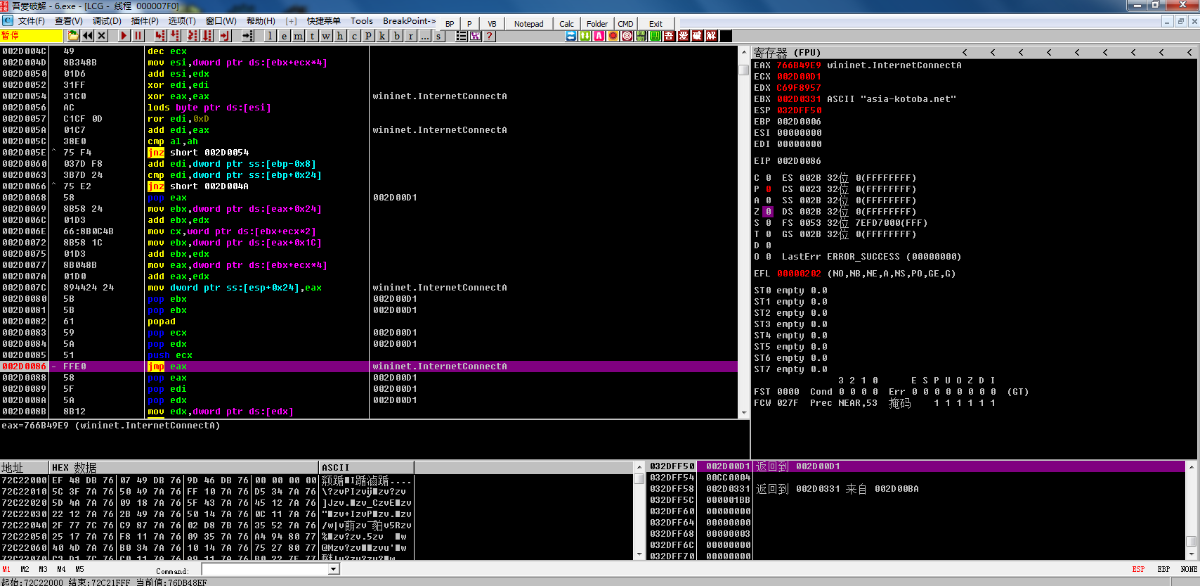Click the CMD button
The width and height of the screenshot is (1200, 586).
tap(626, 22)
